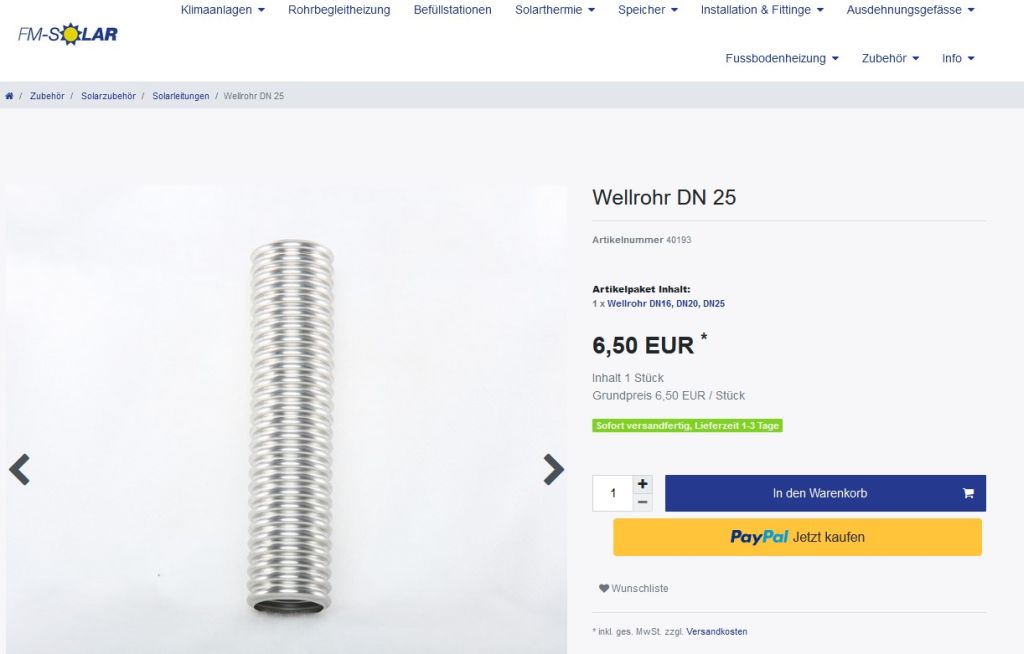Click the Wellrohr DN16, DN20, DN25 link
Viewport: 1024px width, 654px height.
tap(666, 304)
